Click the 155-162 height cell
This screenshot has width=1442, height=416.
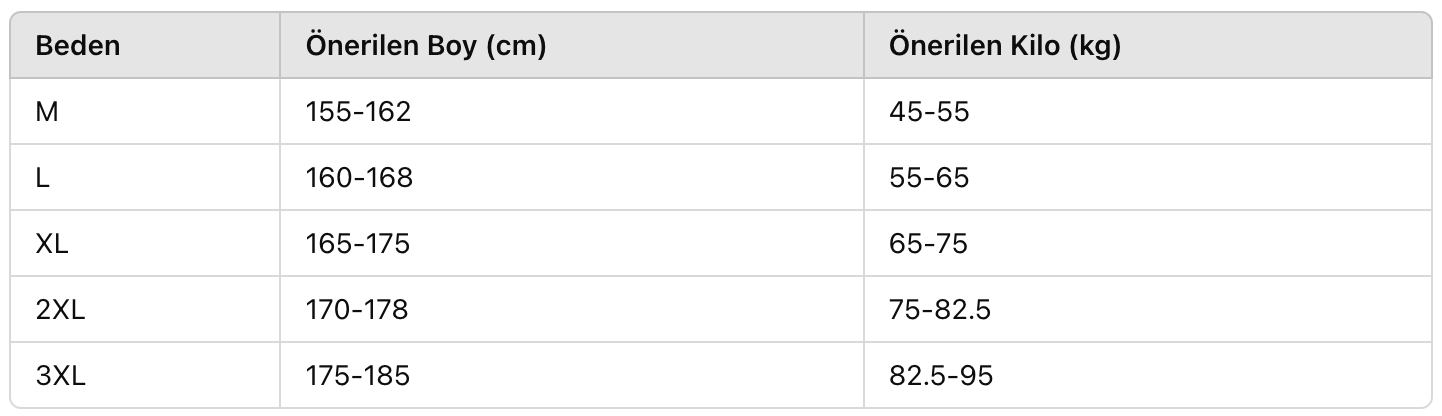(572, 111)
